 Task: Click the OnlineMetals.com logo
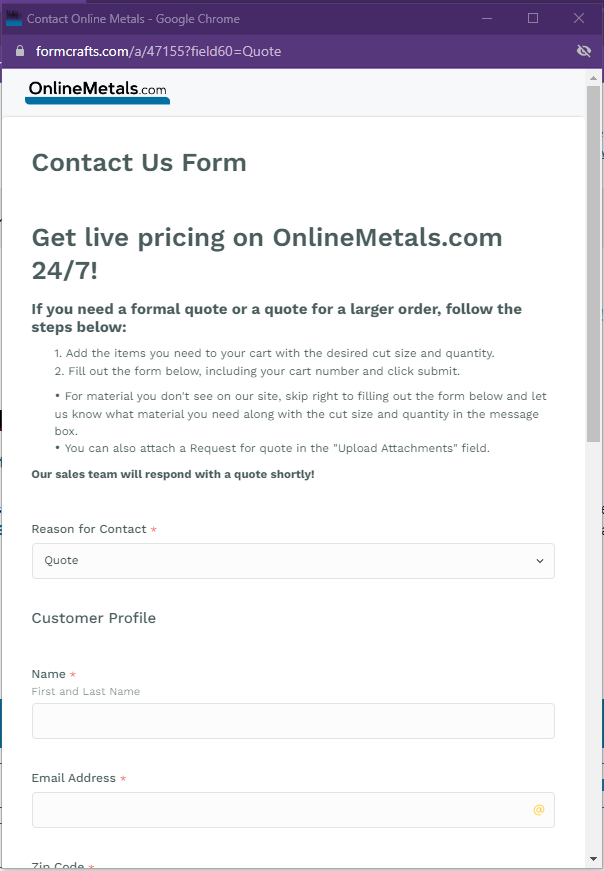point(96,91)
